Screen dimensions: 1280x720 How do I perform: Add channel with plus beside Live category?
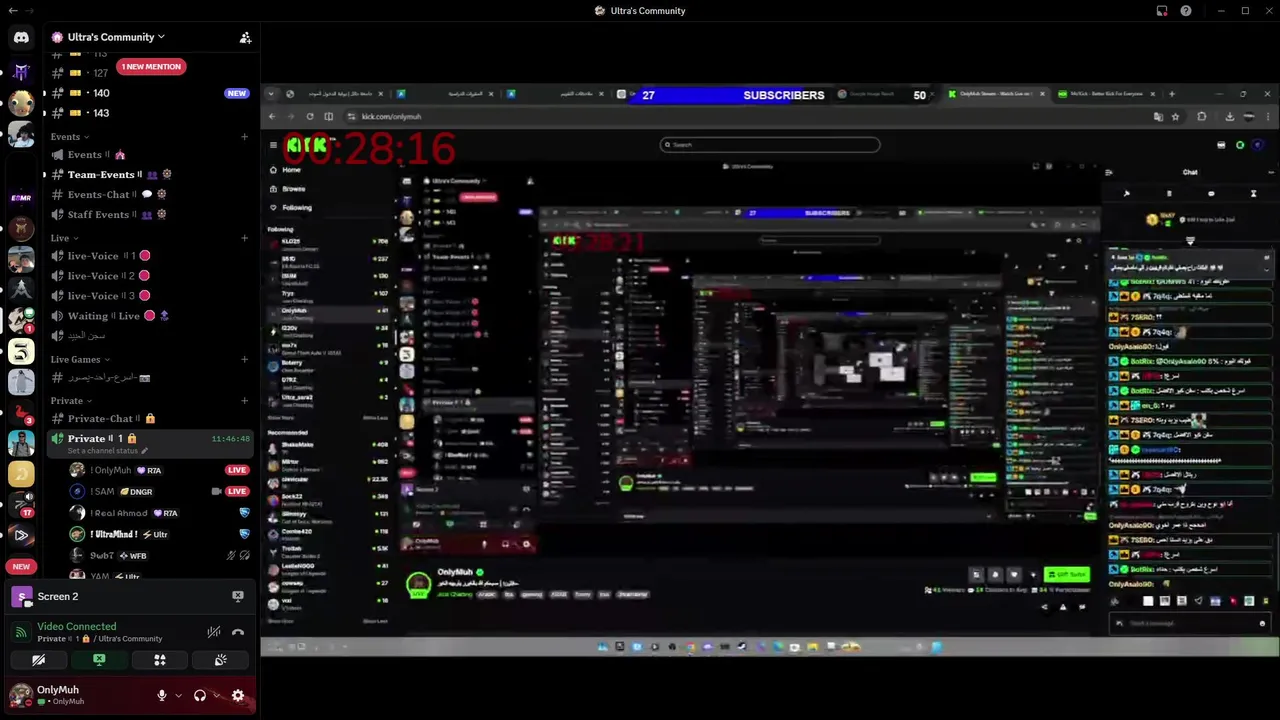point(244,238)
